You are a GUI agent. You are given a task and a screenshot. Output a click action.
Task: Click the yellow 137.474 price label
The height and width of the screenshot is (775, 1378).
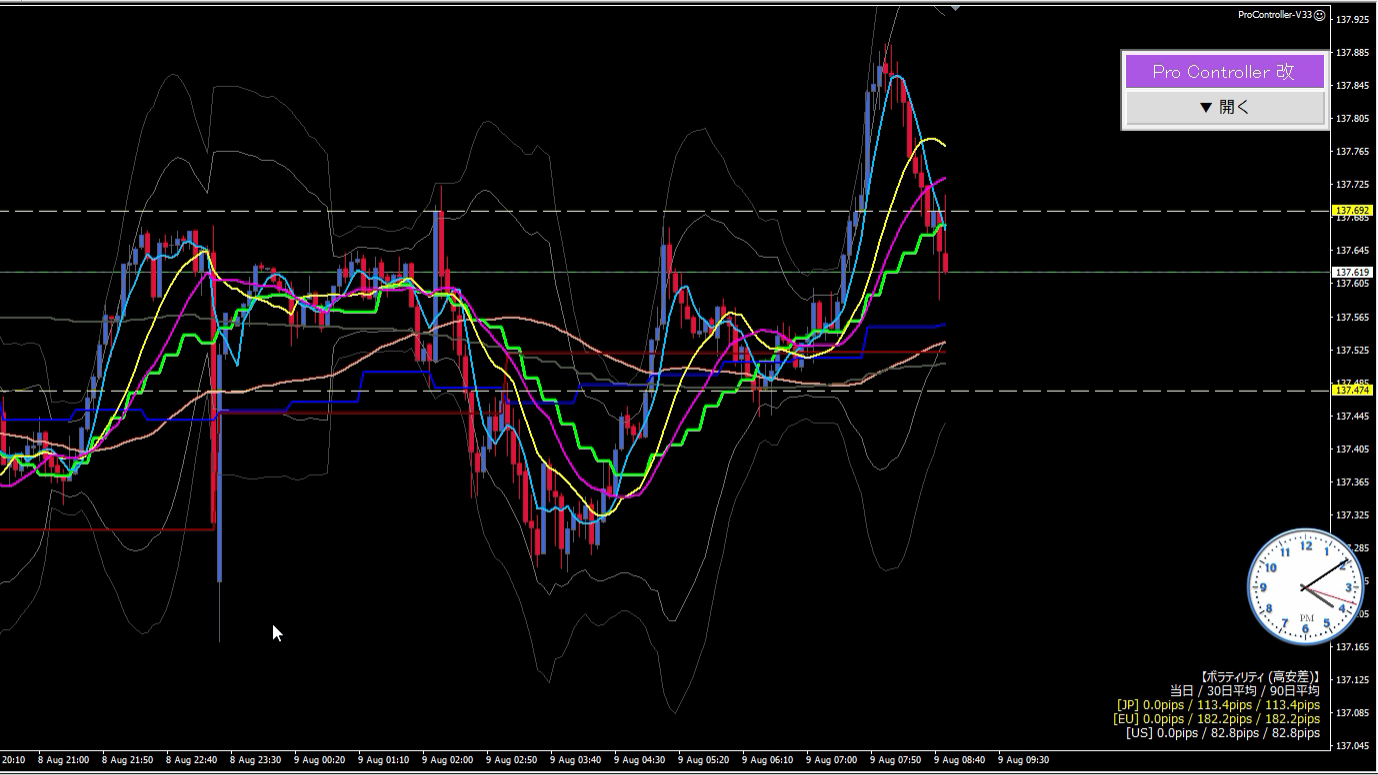tap(1352, 390)
